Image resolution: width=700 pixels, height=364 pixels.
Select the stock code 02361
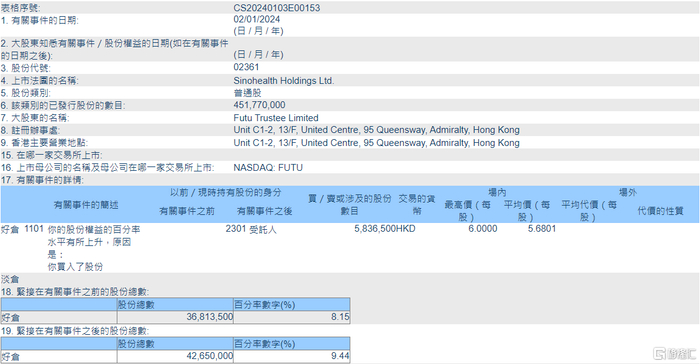pos(246,67)
